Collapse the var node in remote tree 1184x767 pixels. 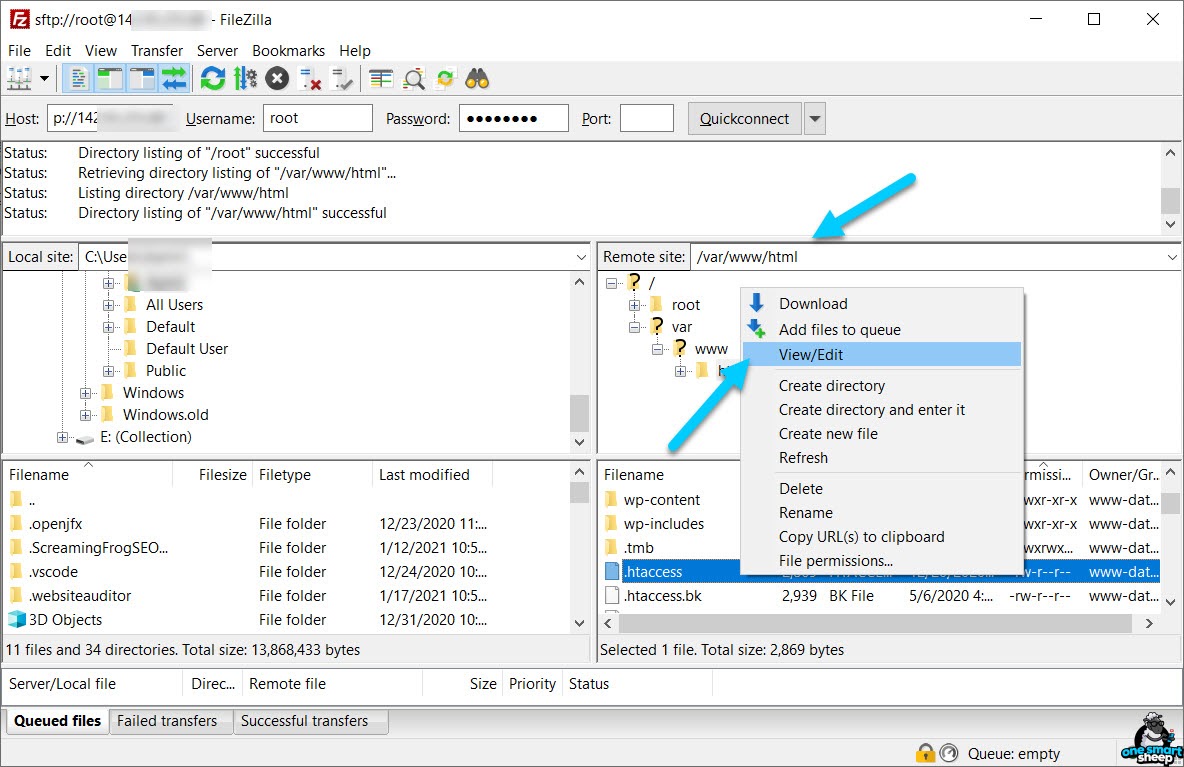pyautogui.click(x=634, y=327)
